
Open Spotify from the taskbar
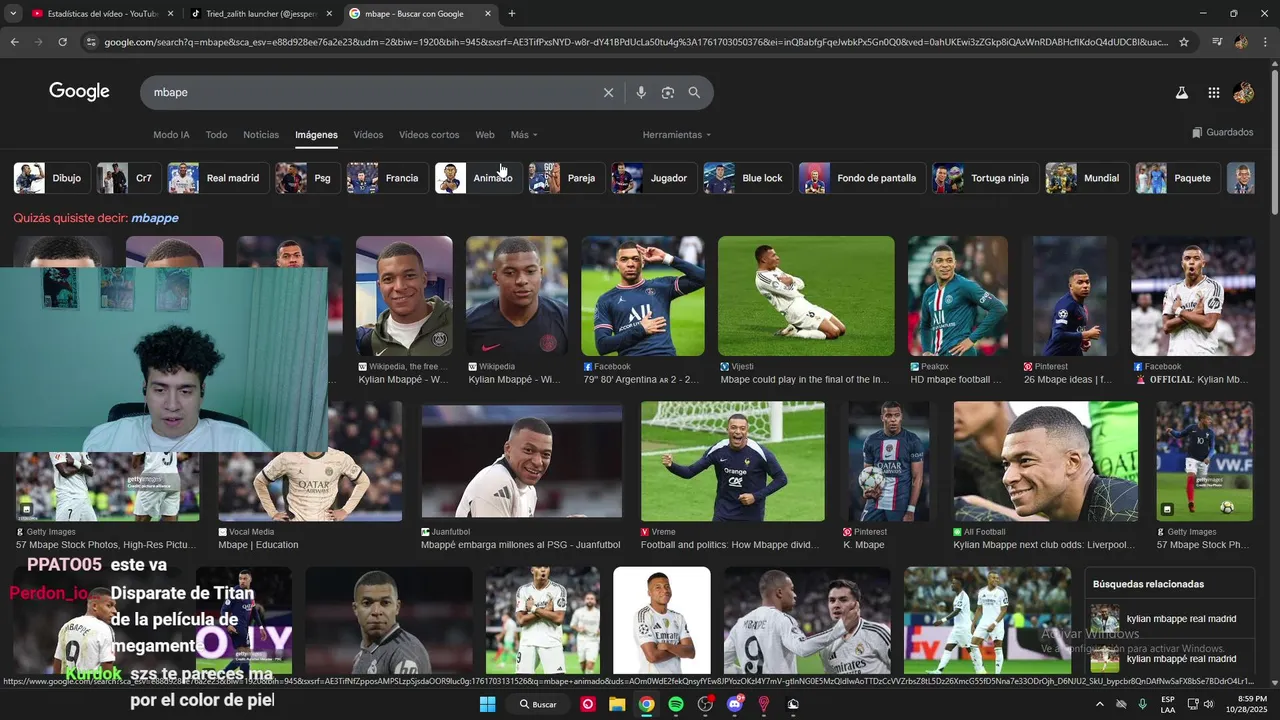(675, 704)
